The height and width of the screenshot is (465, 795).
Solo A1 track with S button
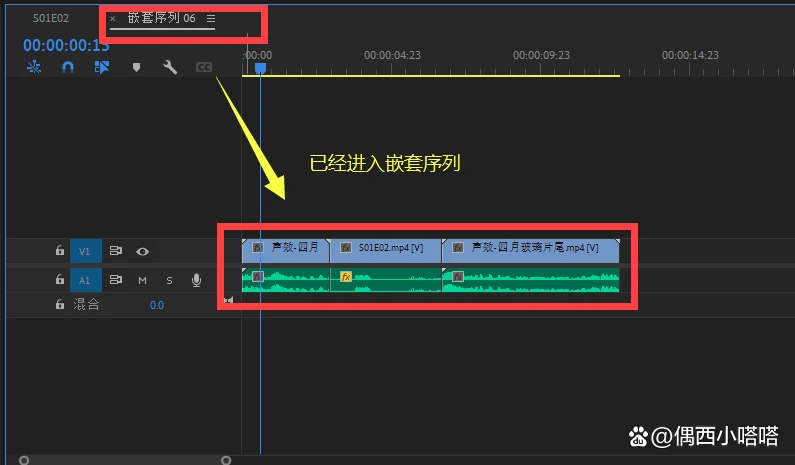[x=169, y=280]
